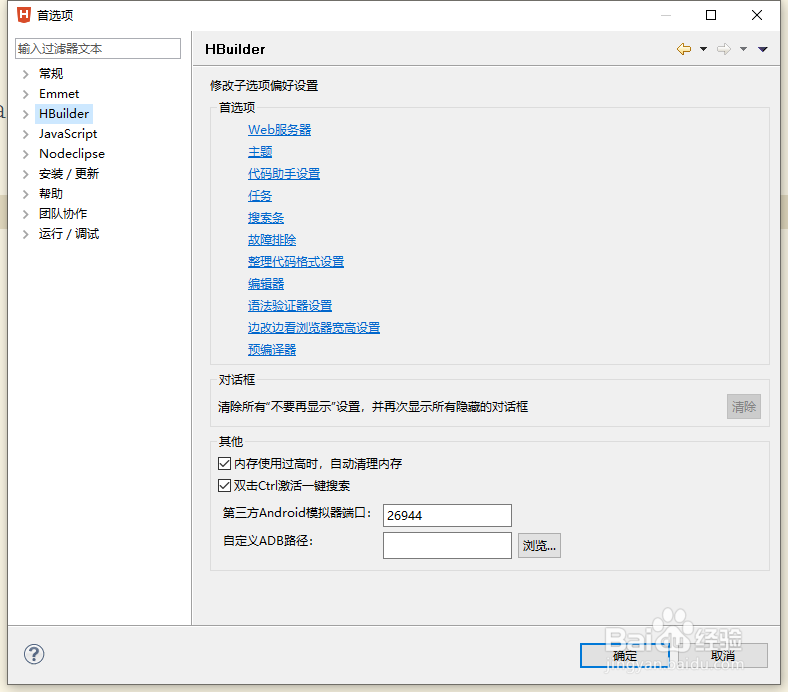The image size is (788, 692).
Task: Open the 边改边看浏览器宽高设置 link
Action: point(314,328)
